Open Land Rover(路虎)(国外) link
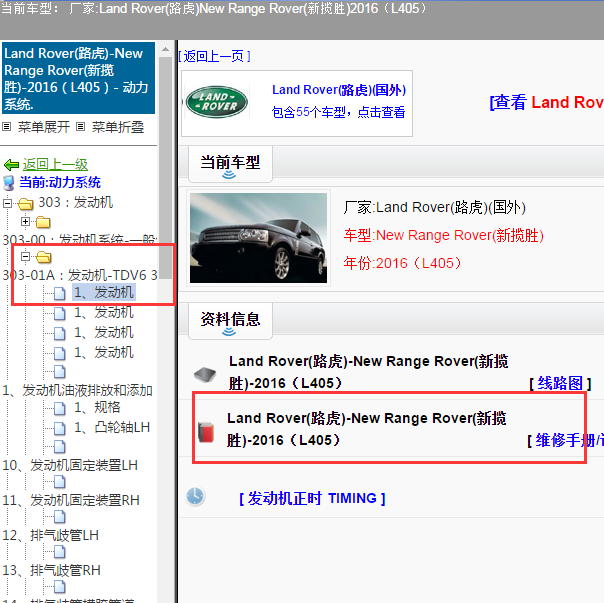The image size is (604, 603). (339, 90)
